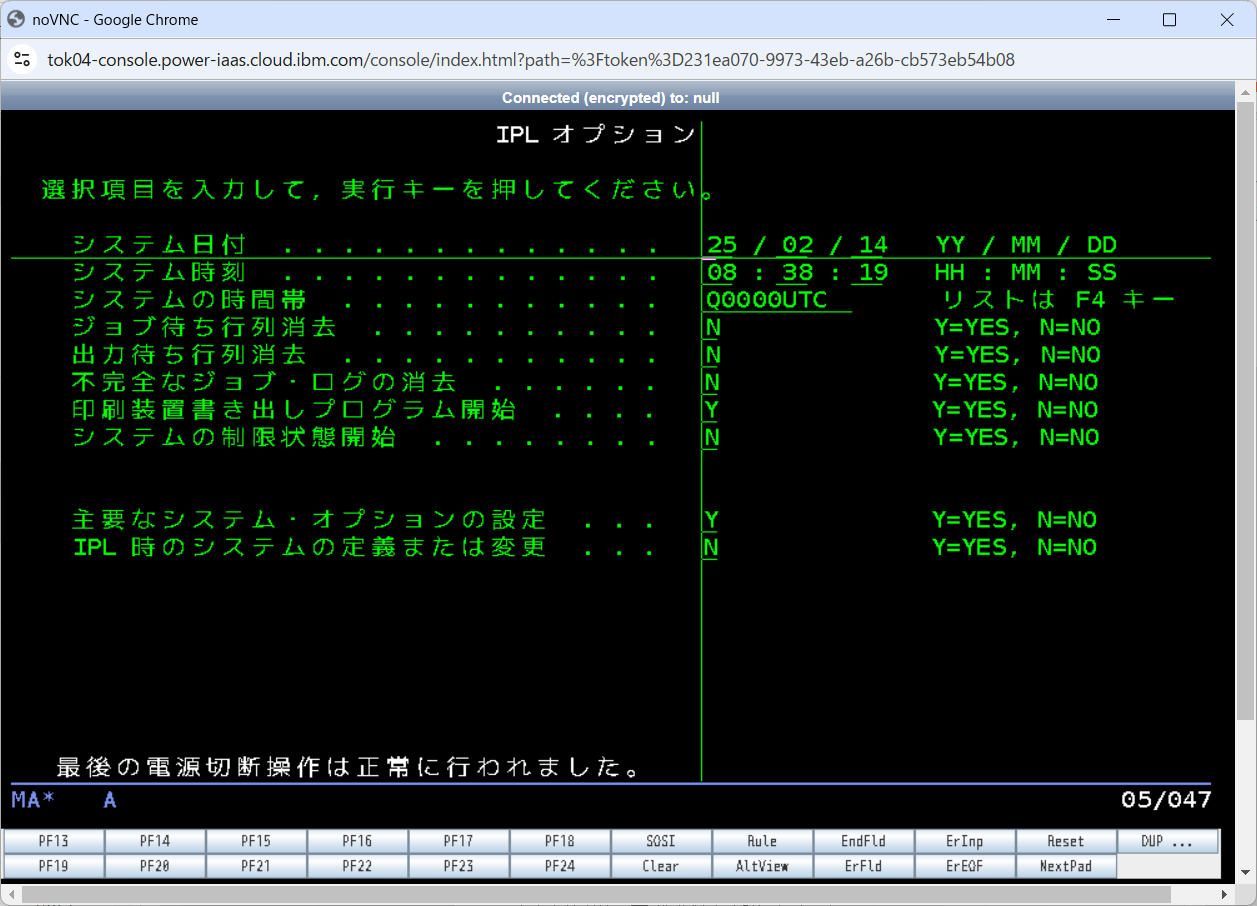
Task: Select the 印刷装置書き出しプログラム開始 Y field
Action: point(712,410)
